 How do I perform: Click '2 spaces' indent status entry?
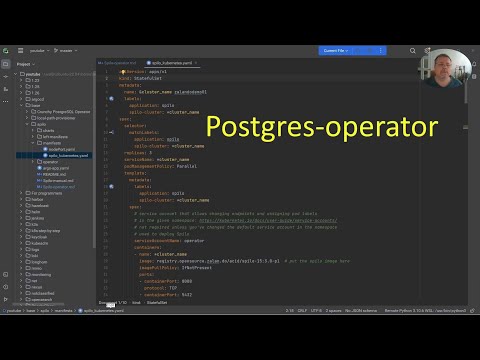pos(333,311)
